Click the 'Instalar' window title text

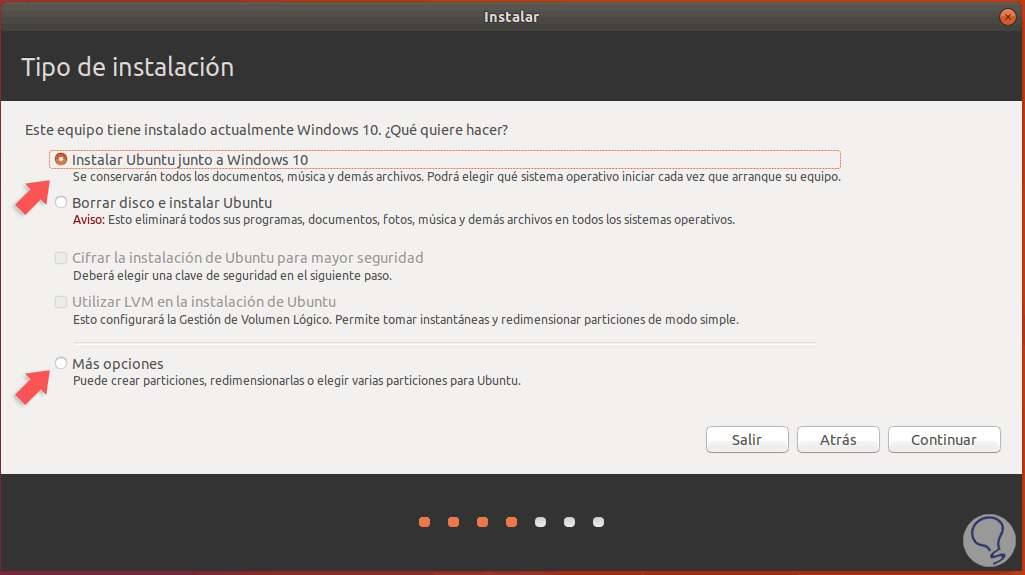511,17
